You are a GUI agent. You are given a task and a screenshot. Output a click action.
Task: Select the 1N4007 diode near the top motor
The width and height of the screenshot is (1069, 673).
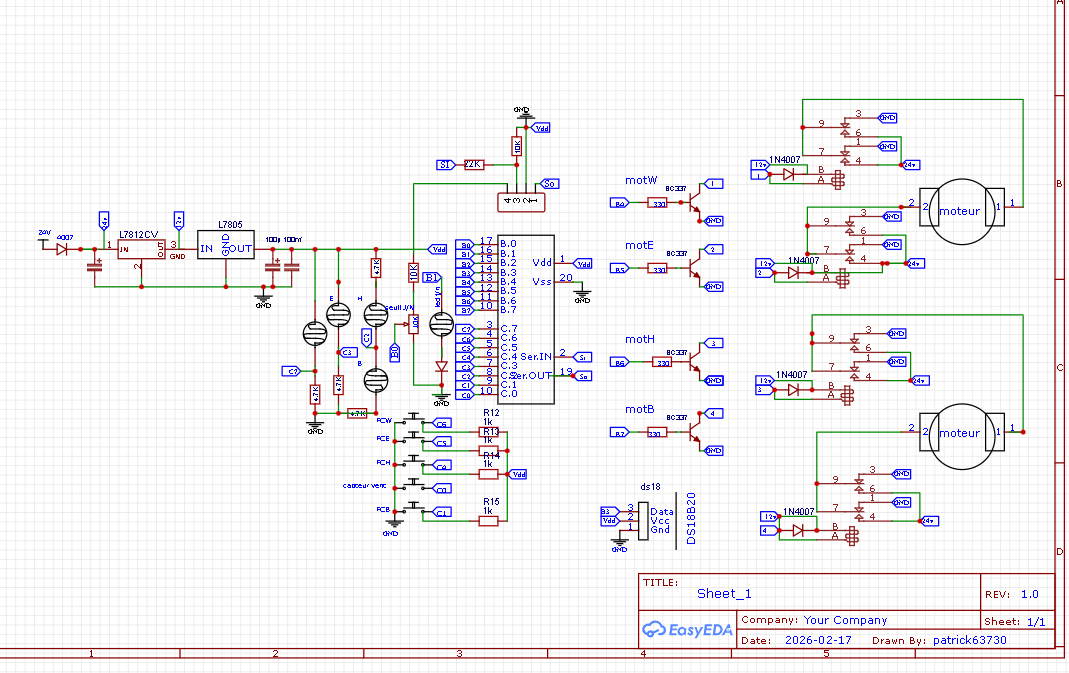(790, 172)
